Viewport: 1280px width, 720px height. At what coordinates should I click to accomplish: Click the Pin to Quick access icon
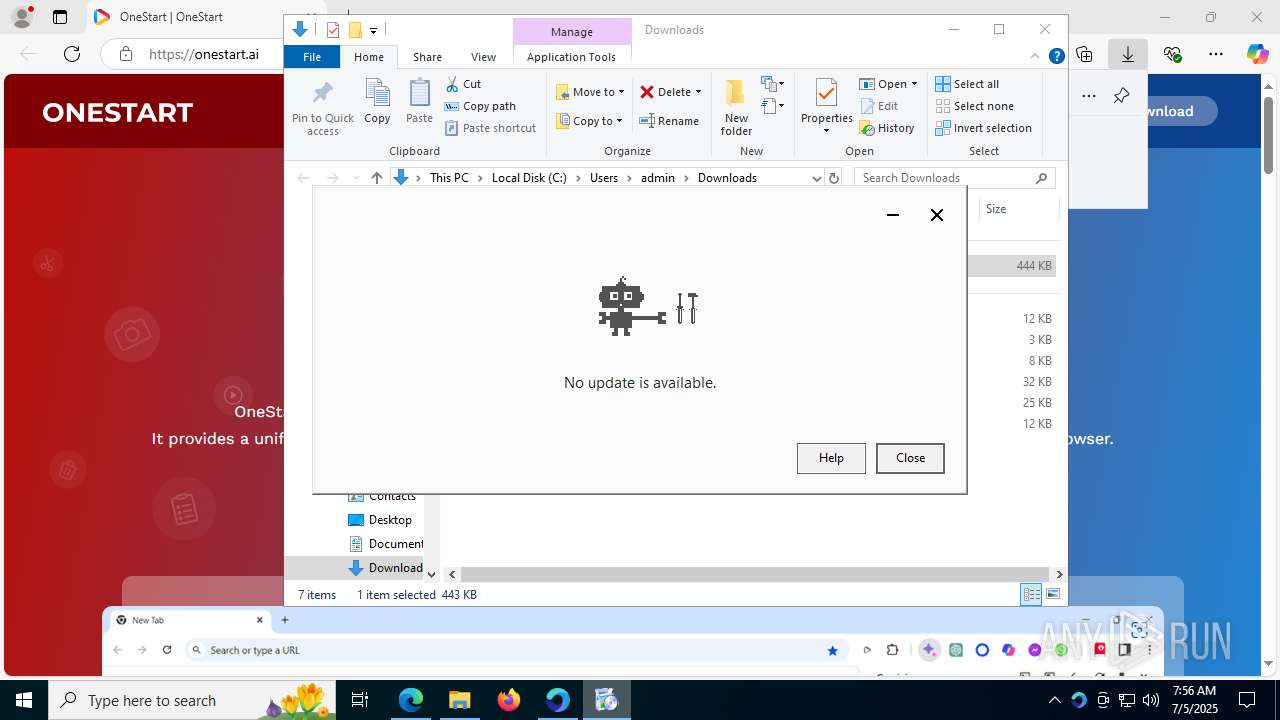click(322, 108)
